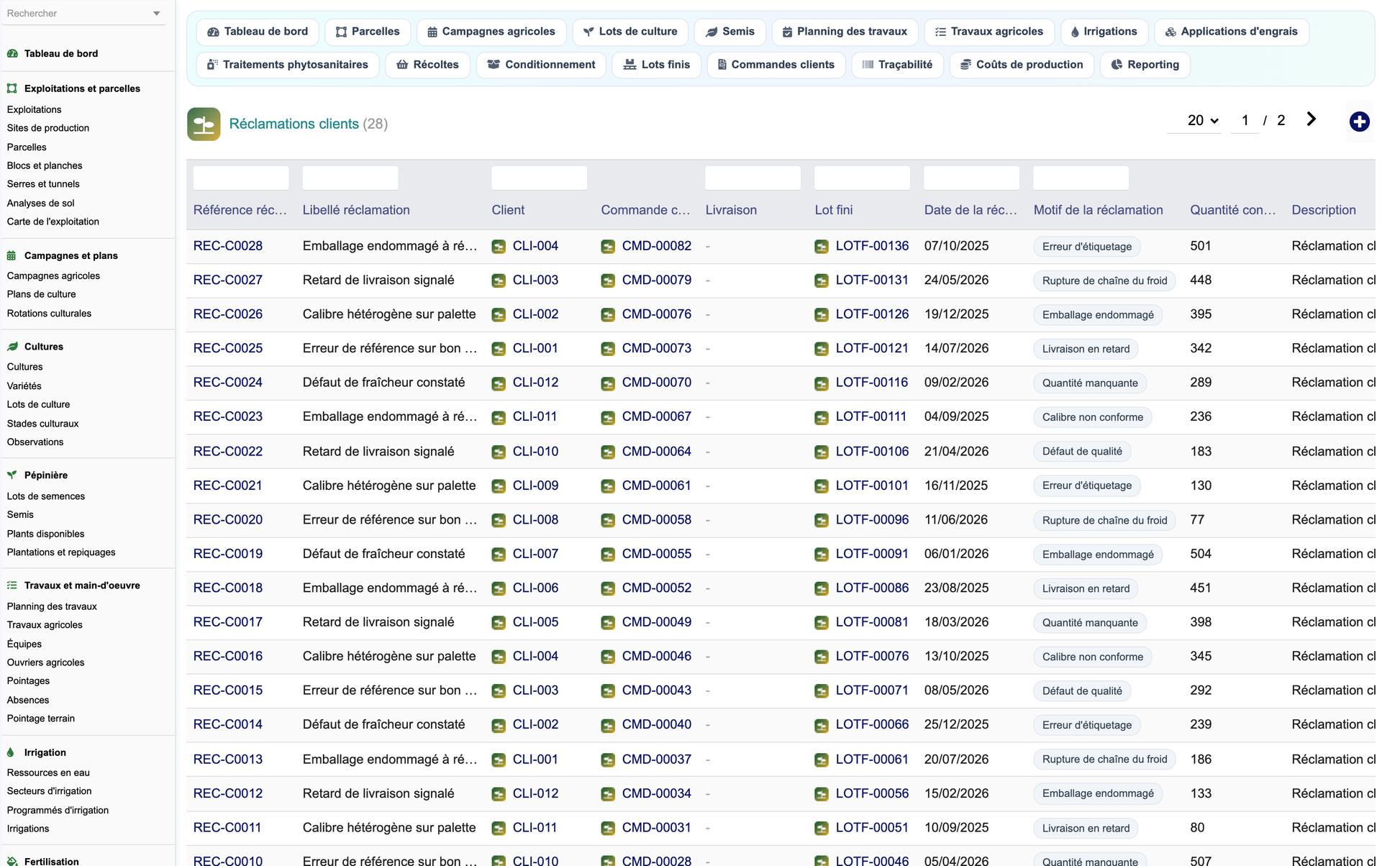1400x866 pixels.
Task: Open the Reporting tab
Action: (1145, 65)
